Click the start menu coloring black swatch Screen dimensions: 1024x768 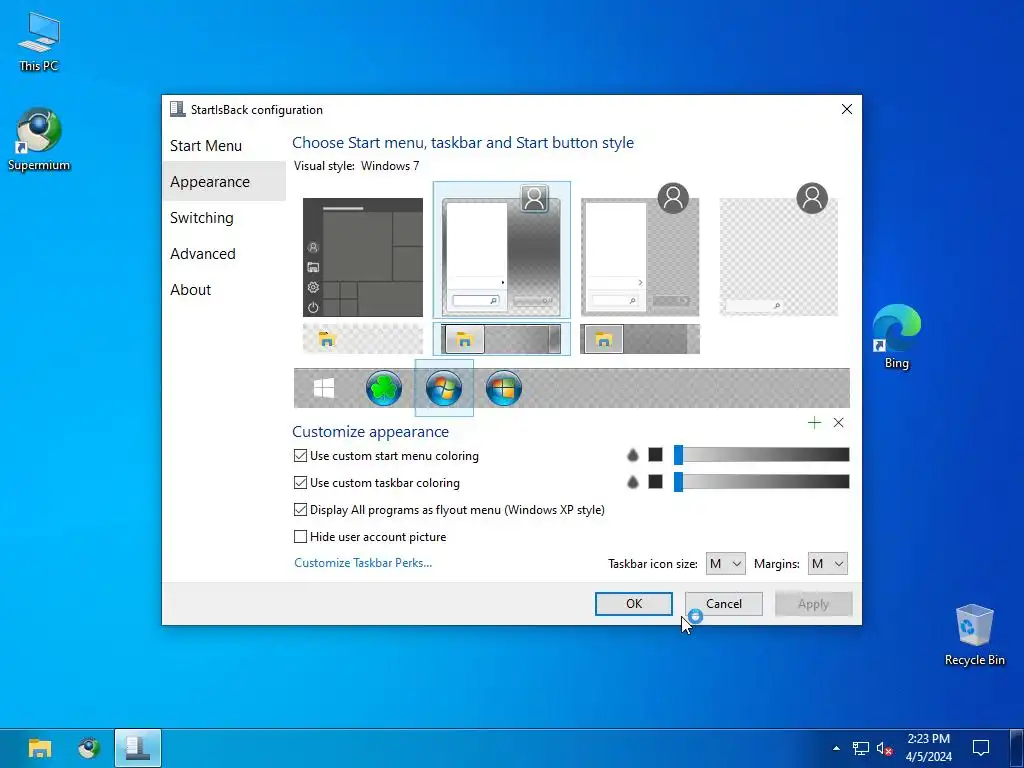click(656, 455)
